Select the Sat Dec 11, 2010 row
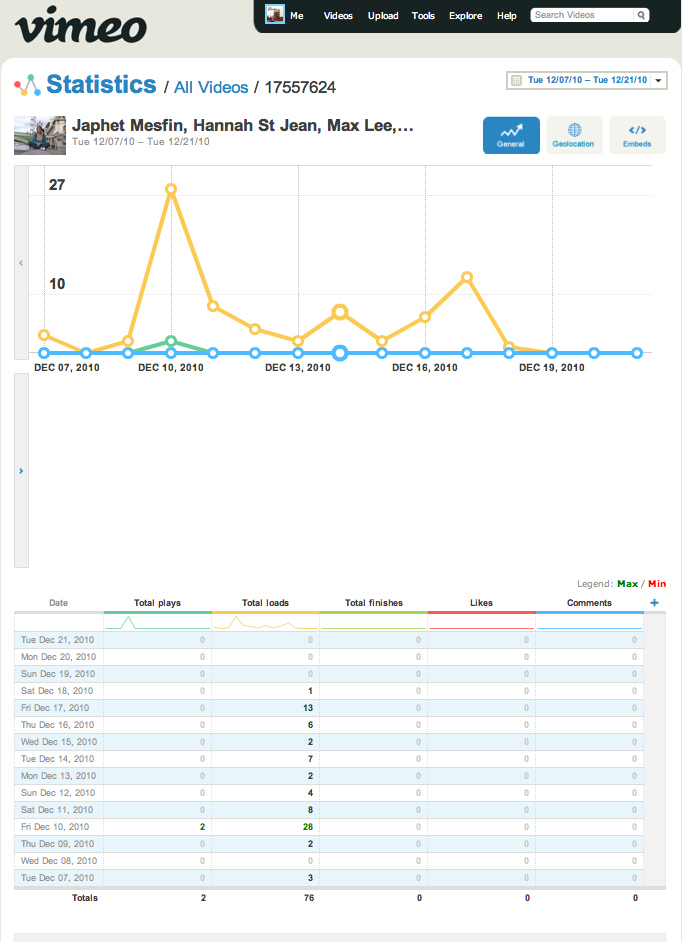The image size is (682, 942). pyautogui.click(x=329, y=810)
